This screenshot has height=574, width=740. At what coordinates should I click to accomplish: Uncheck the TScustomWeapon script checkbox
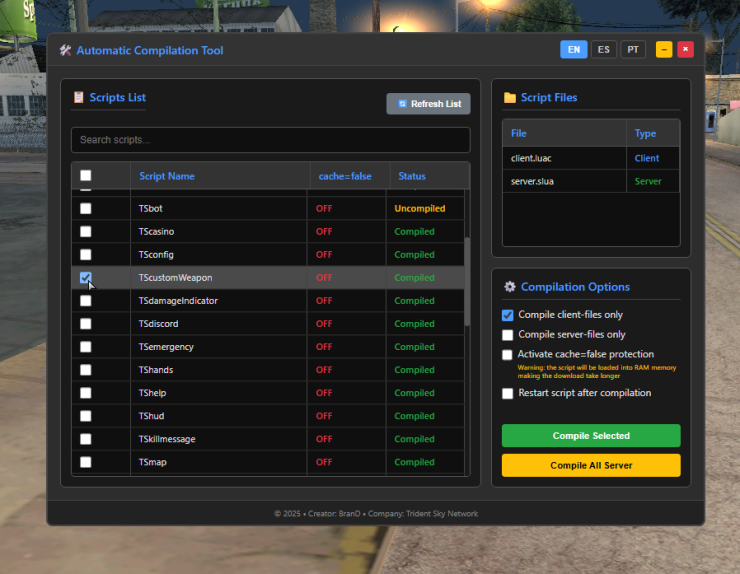(86, 278)
